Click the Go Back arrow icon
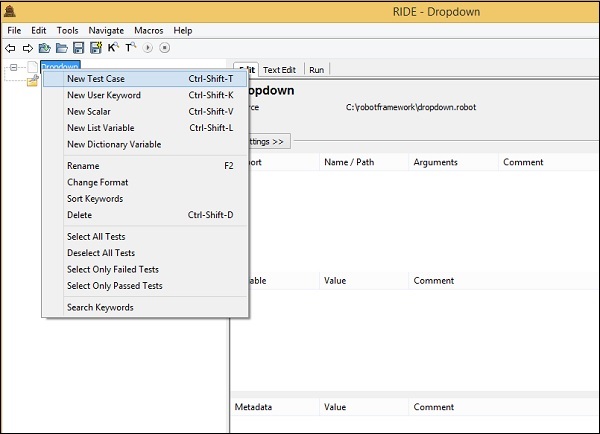The height and width of the screenshot is (434, 600). tap(11, 47)
